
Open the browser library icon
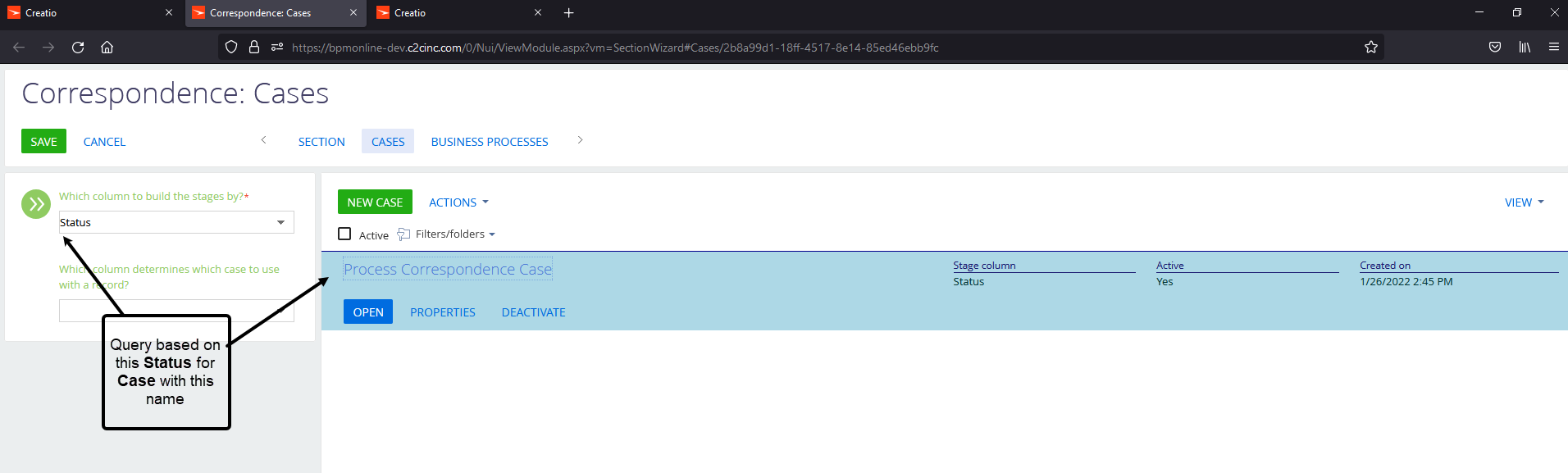pyautogui.click(x=1525, y=48)
